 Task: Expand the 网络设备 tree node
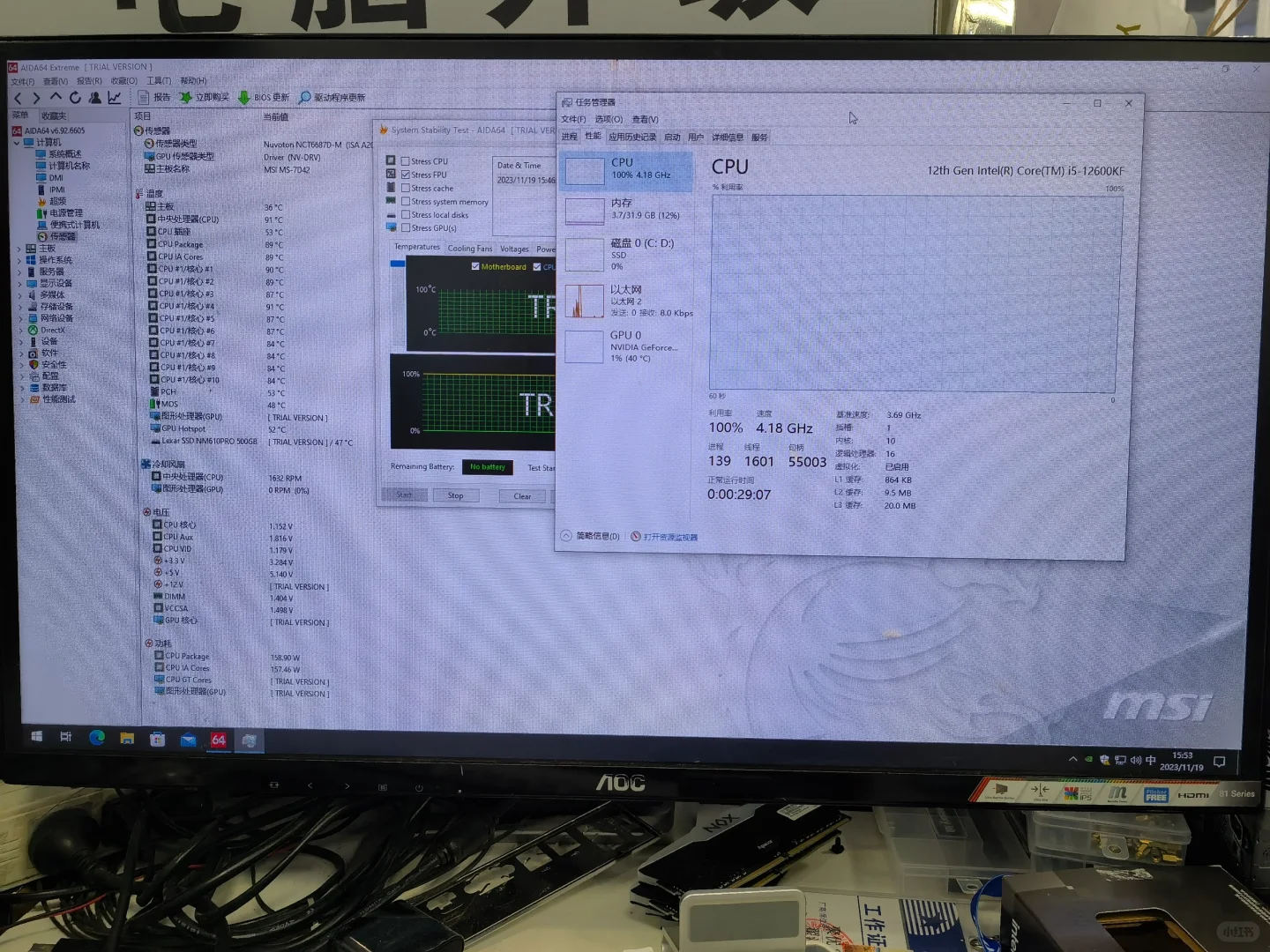click(20, 318)
